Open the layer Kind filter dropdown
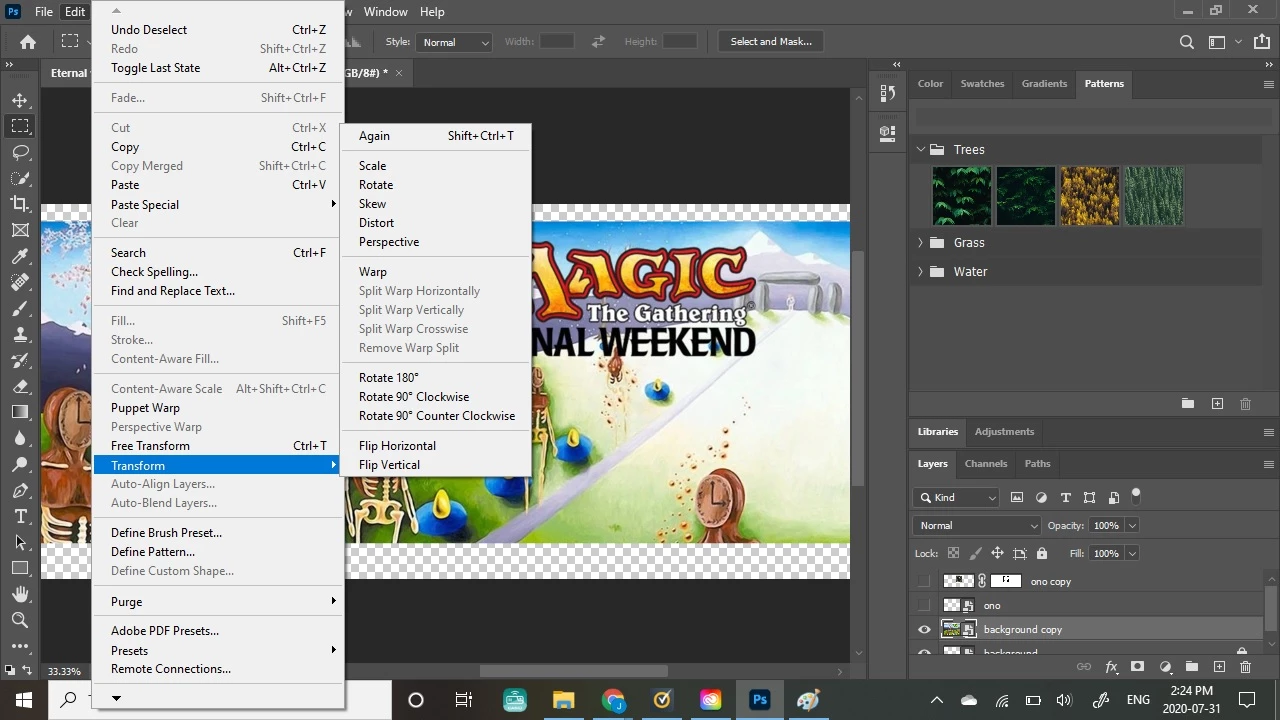 [956, 497]
